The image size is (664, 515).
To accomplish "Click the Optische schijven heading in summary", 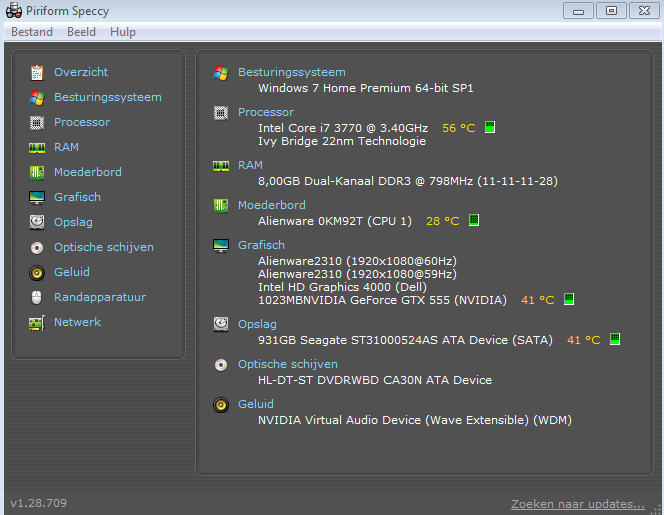I will (288, 364).
